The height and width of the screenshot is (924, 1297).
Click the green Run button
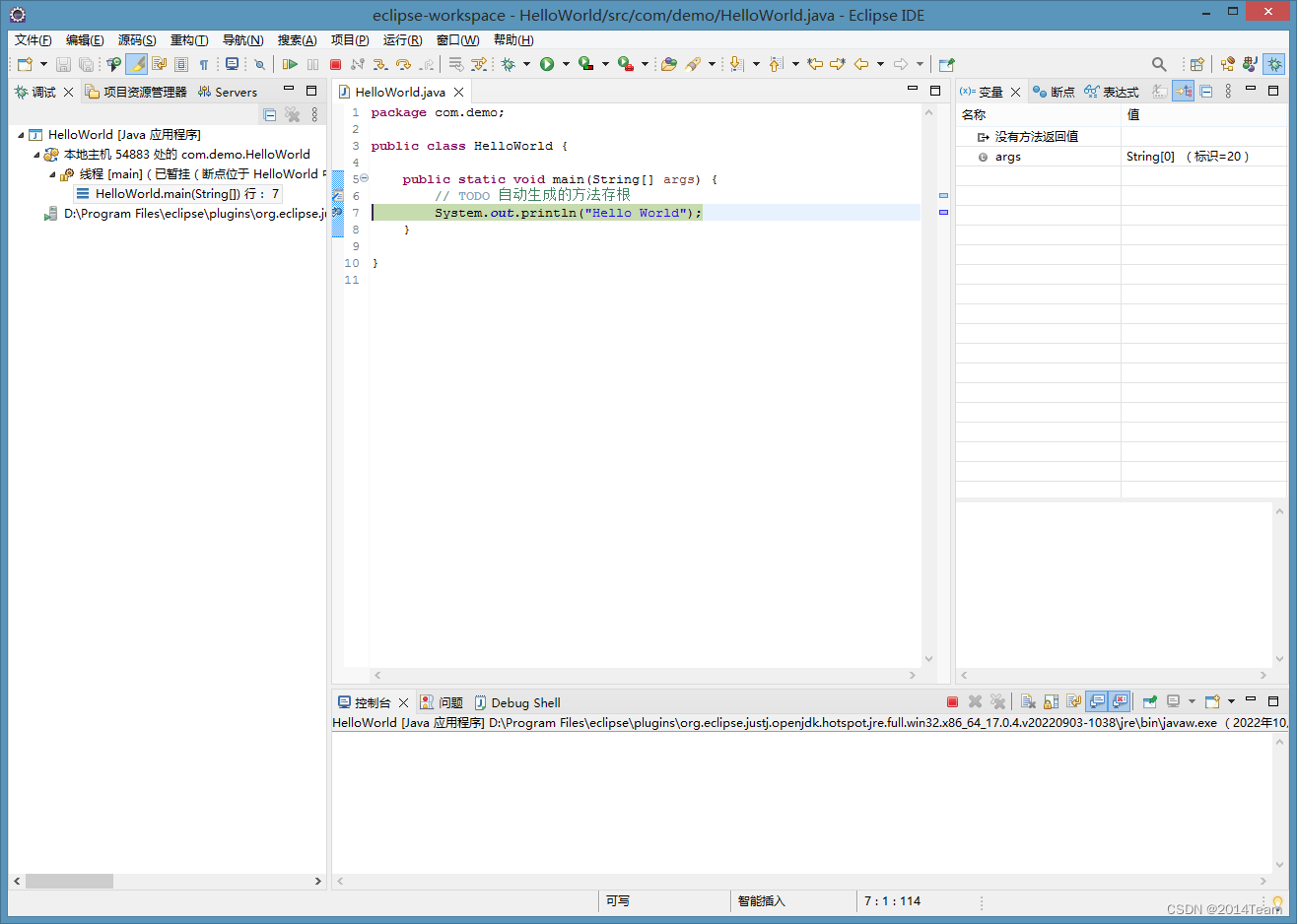(547, 64)
